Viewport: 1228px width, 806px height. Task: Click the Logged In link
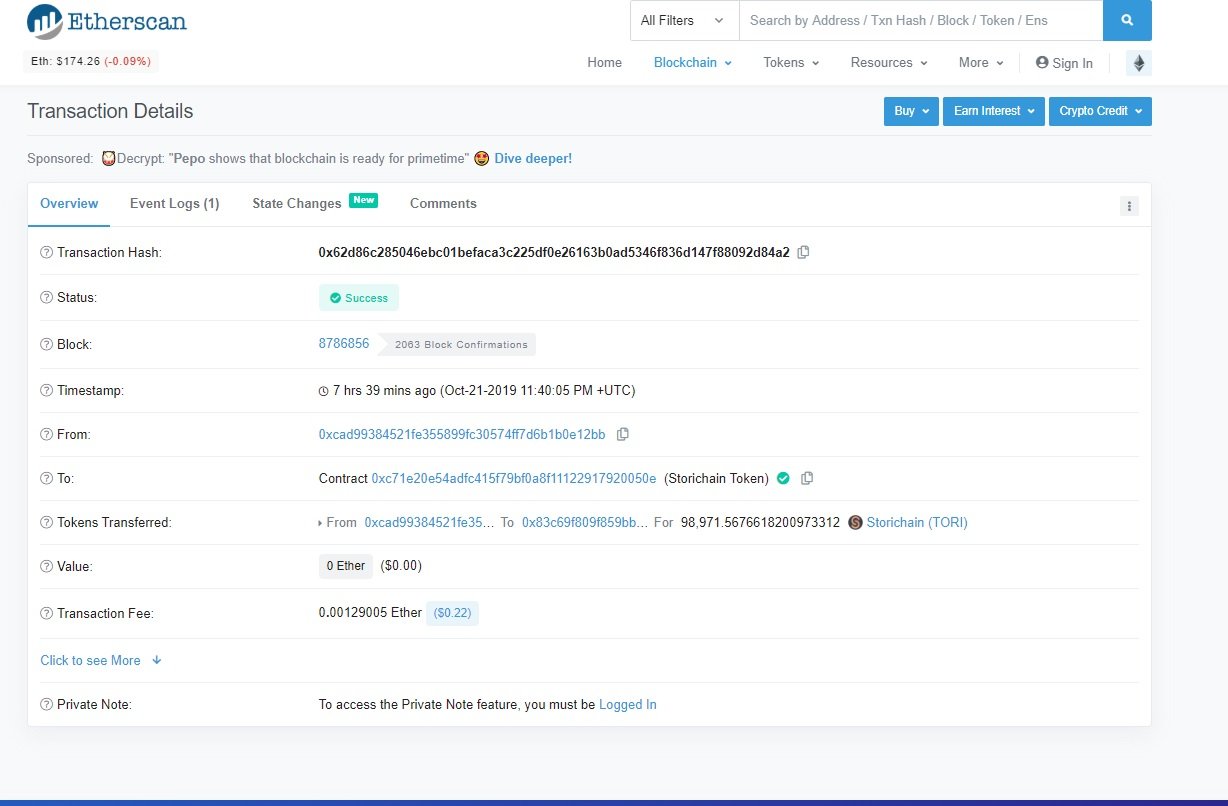click(x=627, y=704)
